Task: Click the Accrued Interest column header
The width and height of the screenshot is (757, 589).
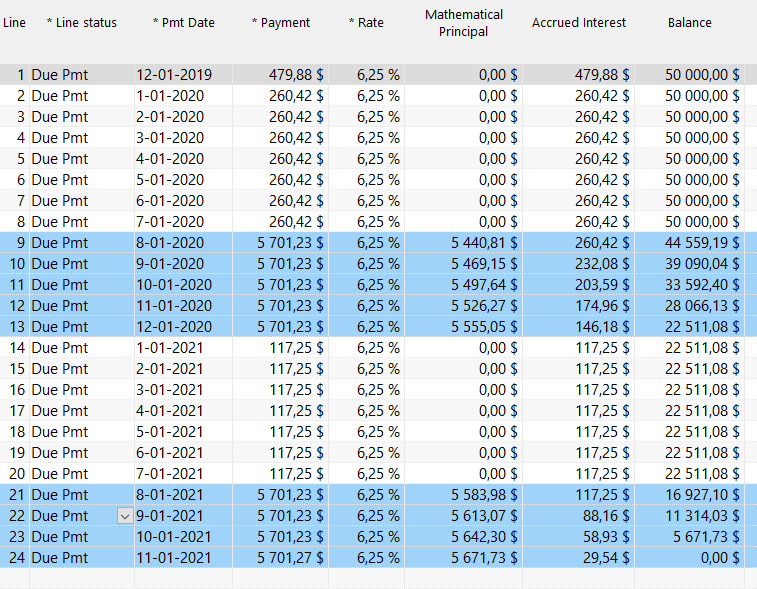Action: coord(578,23)
